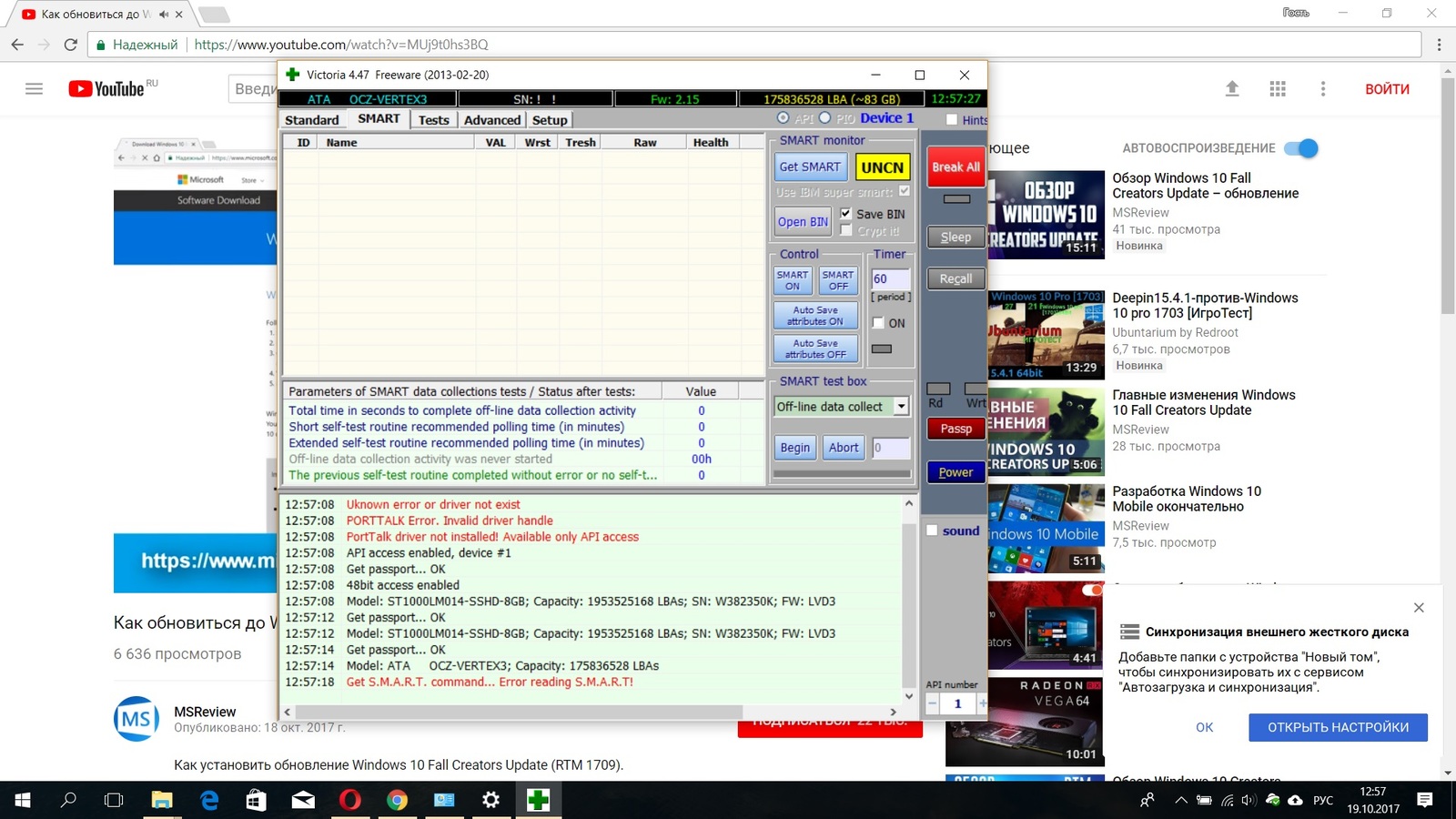
Task: Toggle Save BIN checkbox
Action: [x=845, y=214]
